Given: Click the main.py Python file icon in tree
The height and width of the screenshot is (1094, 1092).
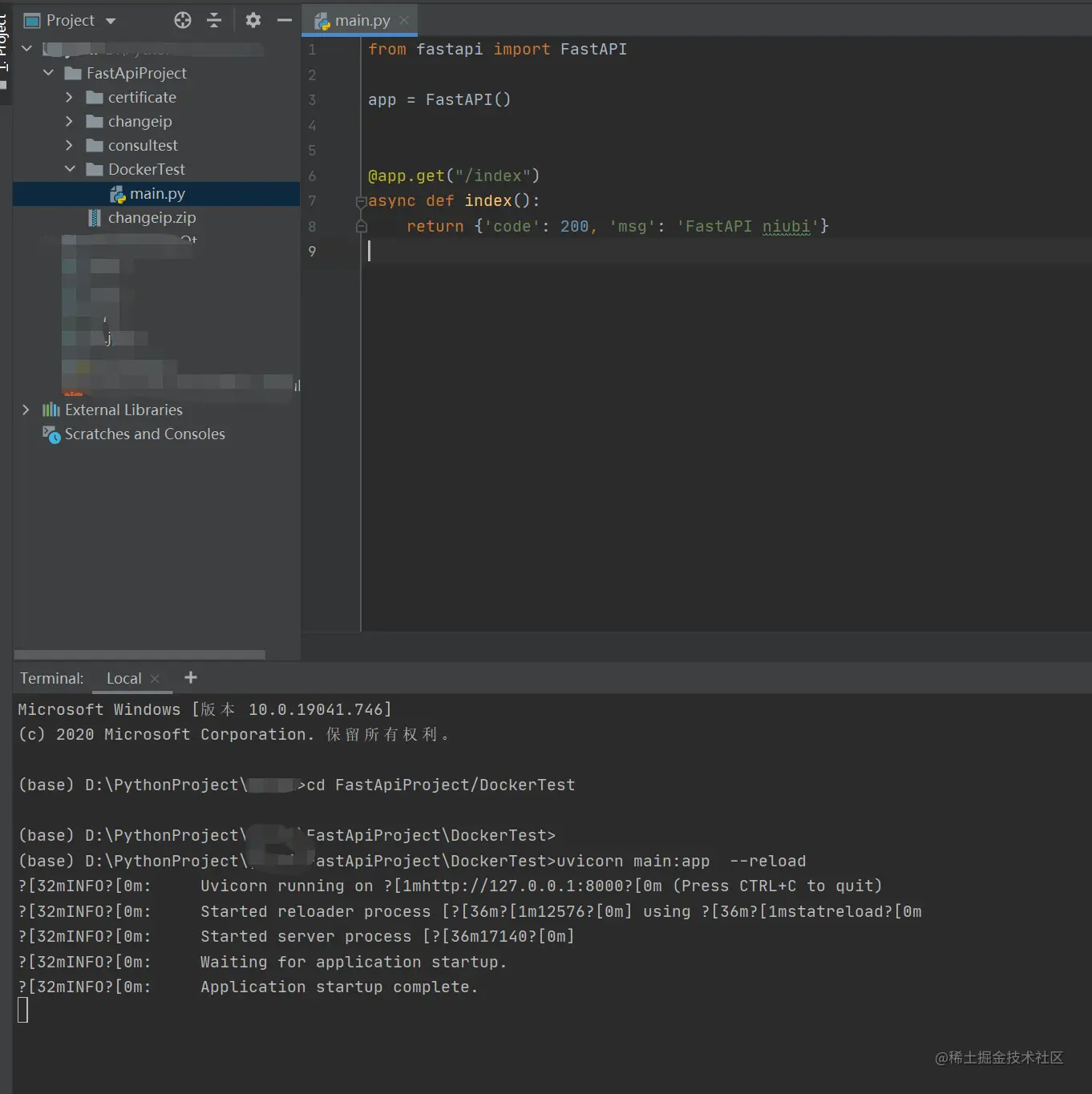Looking at the screenshot, I should (x=117, y=194).
